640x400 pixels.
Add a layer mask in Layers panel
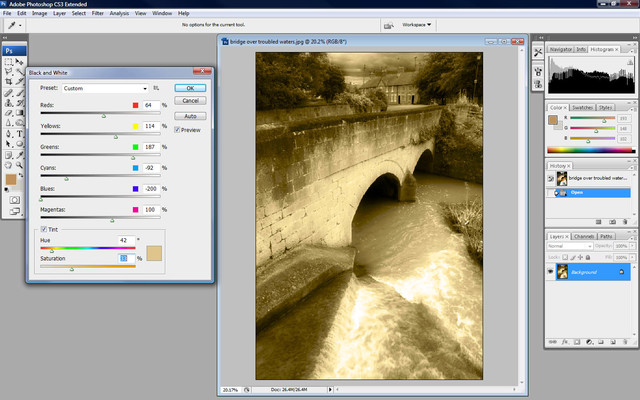[x=577, y=342]
